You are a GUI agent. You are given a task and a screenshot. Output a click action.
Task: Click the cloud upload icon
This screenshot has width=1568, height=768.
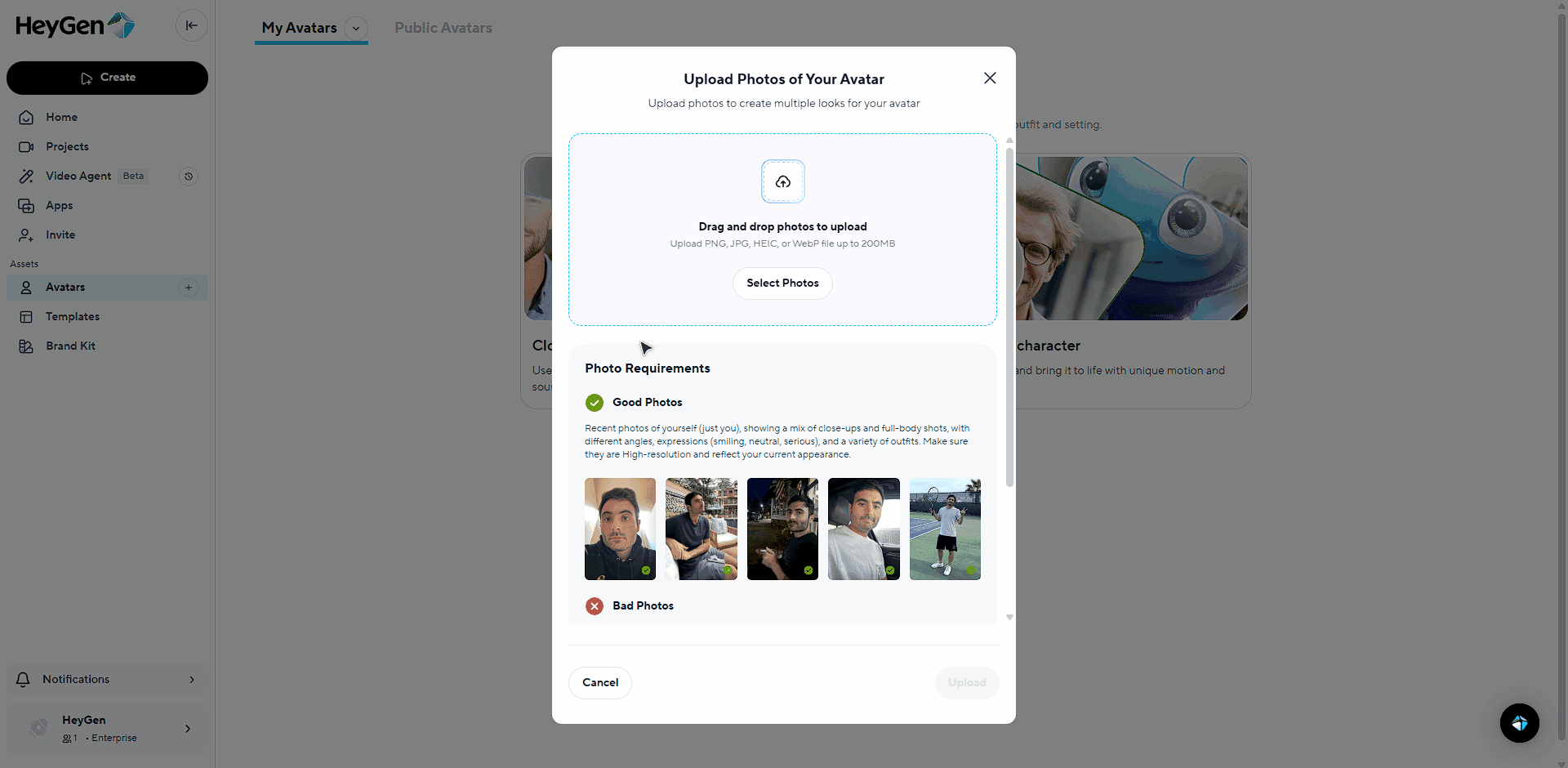click(x=782, y=181)
